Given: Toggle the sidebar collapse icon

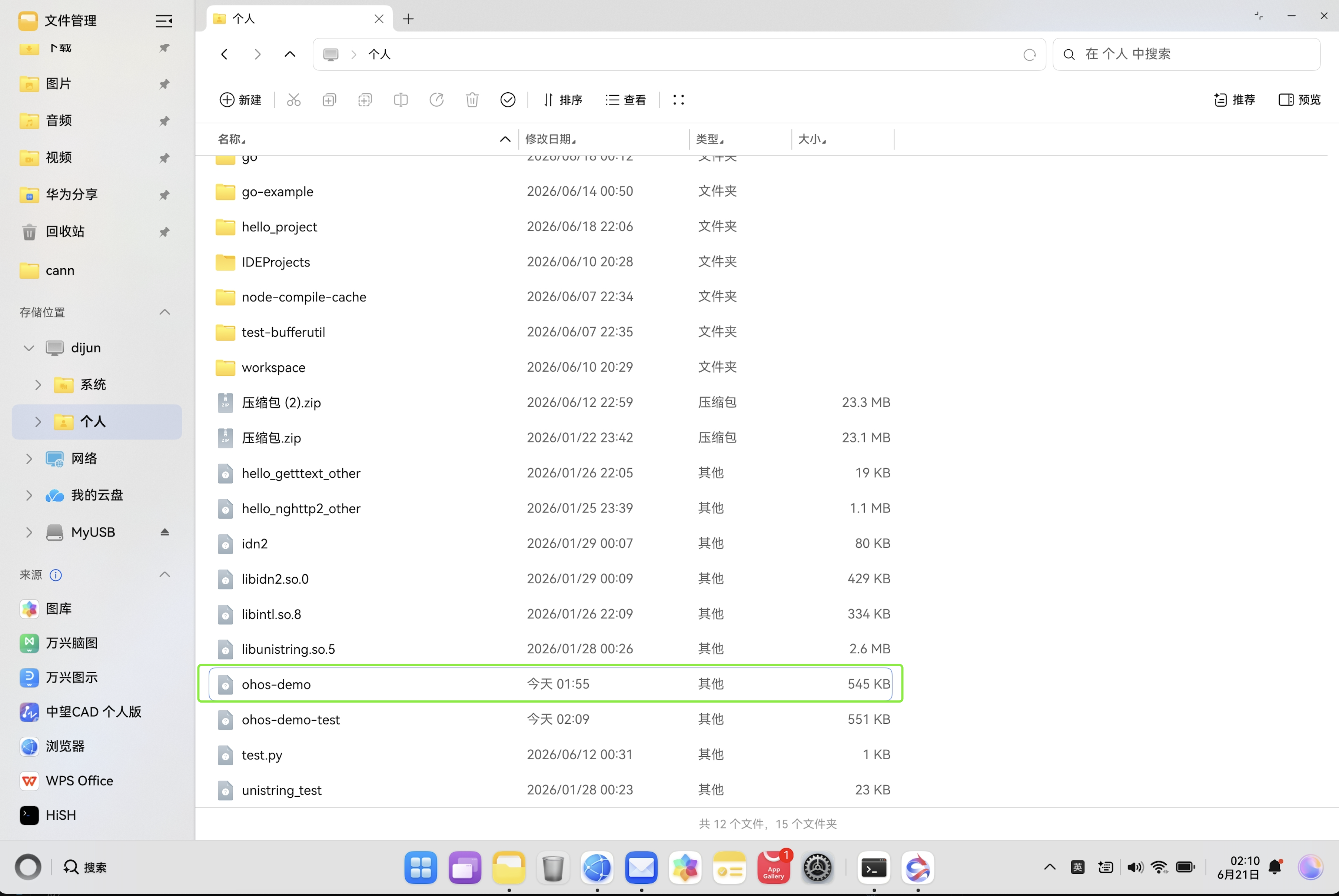Looking at the screenshot, I should pyautogui.click(x=164, y=21).
